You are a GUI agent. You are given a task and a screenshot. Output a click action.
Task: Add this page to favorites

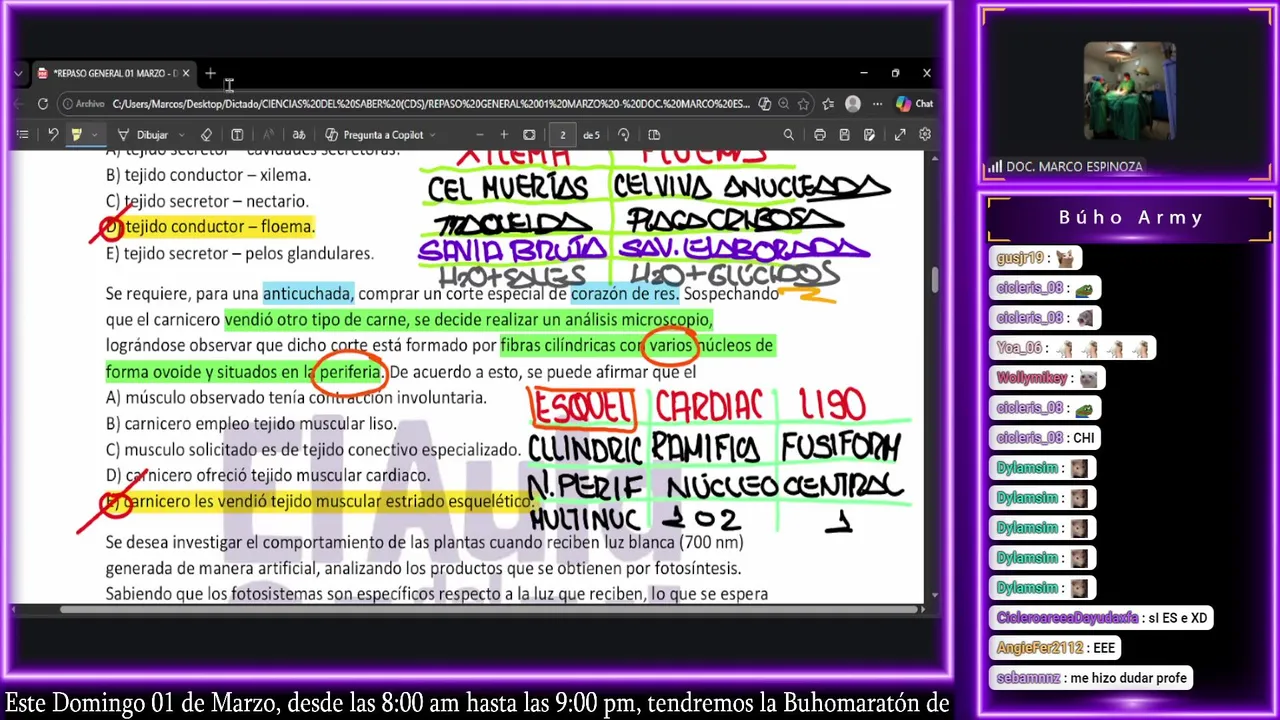(804, 104)
